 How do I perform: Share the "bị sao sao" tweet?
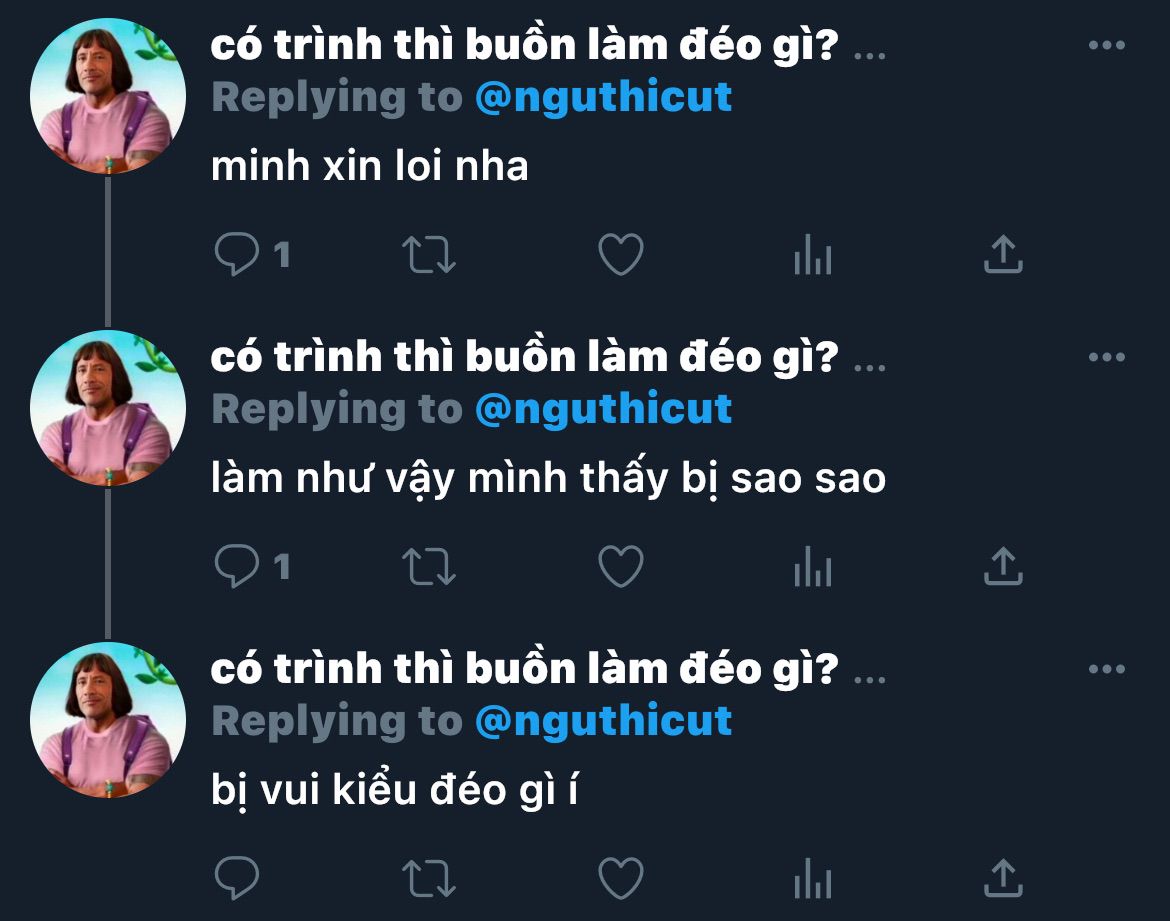pos(1003,566)
